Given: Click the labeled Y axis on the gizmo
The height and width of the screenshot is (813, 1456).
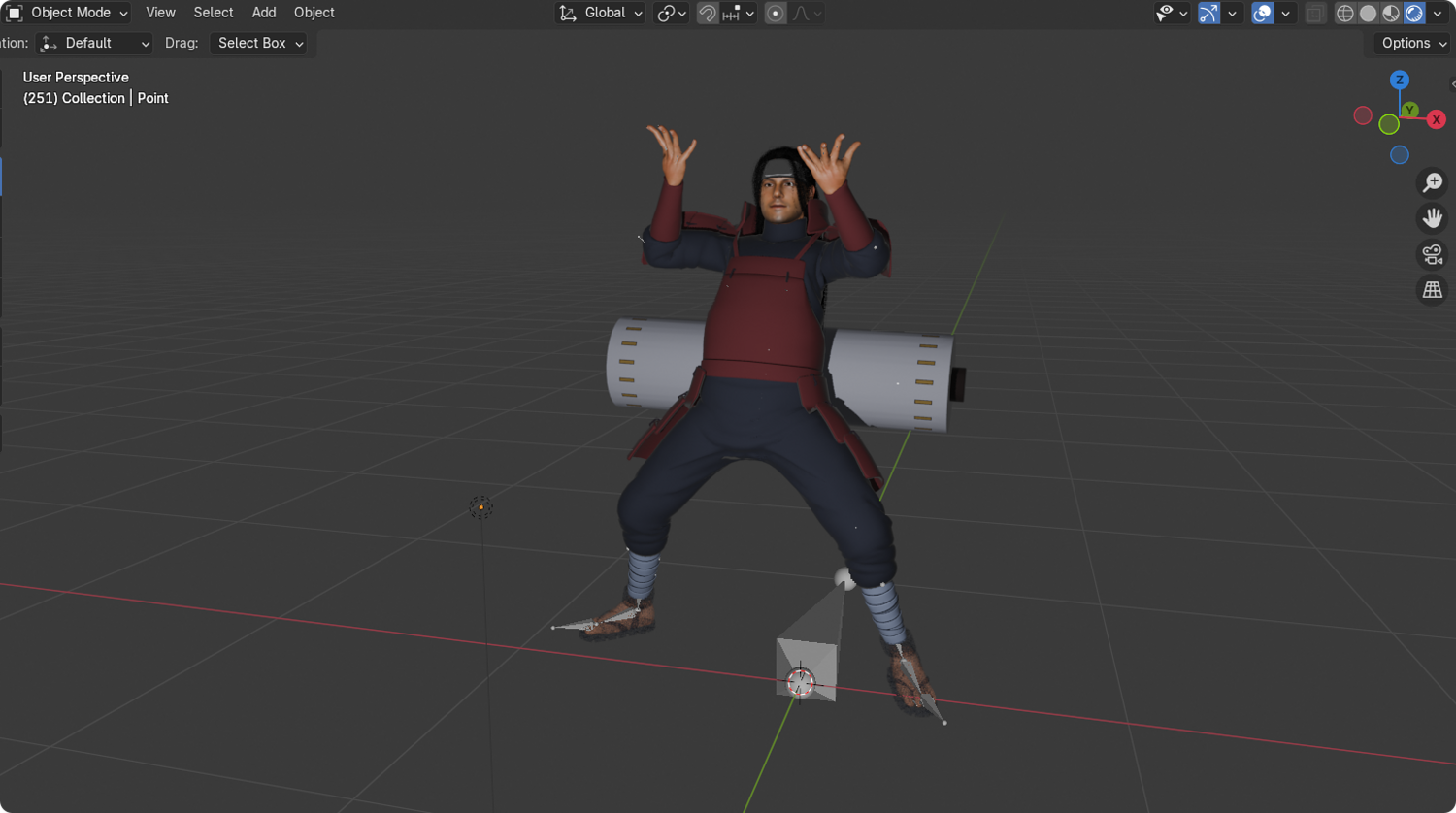Looking at the screenshot, I should click(x=1409, y=110).
